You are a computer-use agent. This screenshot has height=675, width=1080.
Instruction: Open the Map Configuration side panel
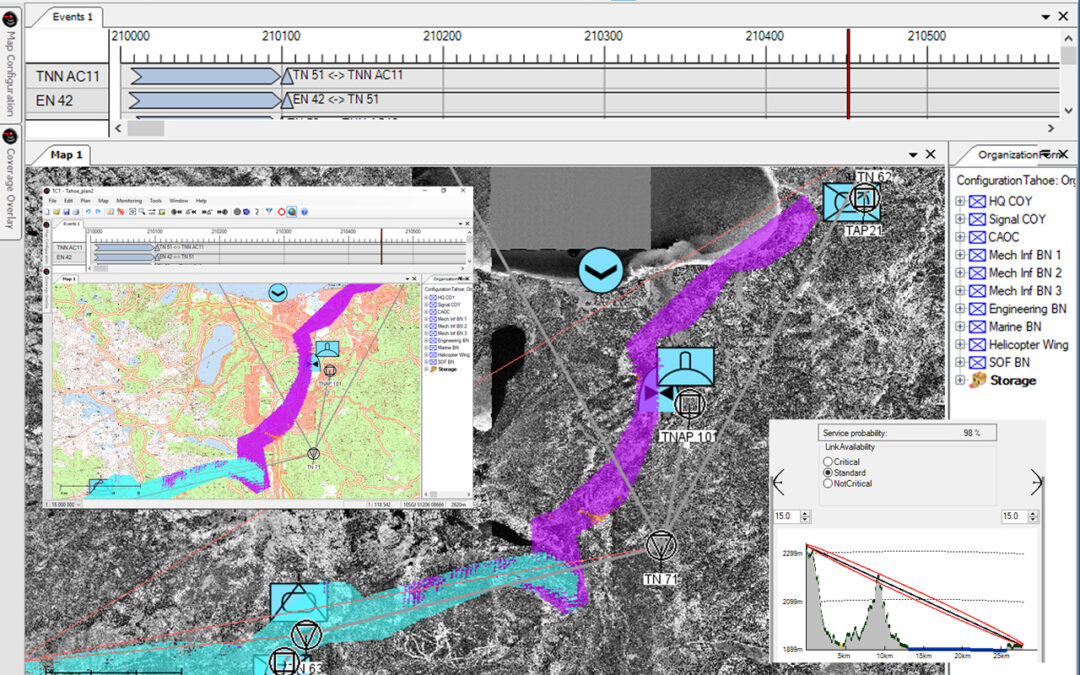10,63
